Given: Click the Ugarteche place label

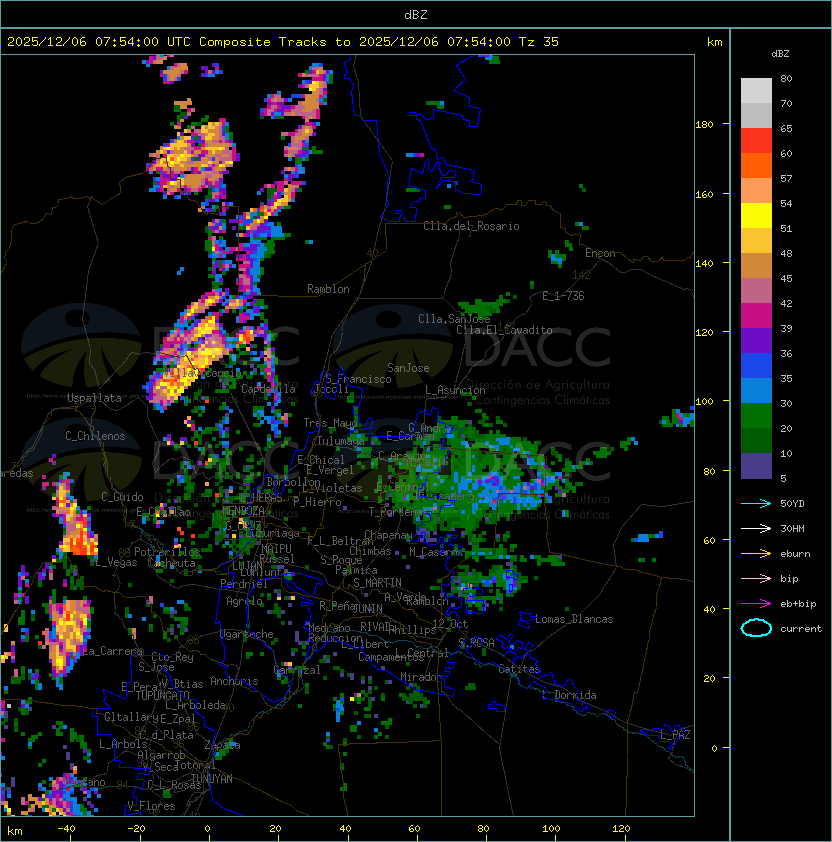Looking at the screenshot, I should tap(247, 634).
